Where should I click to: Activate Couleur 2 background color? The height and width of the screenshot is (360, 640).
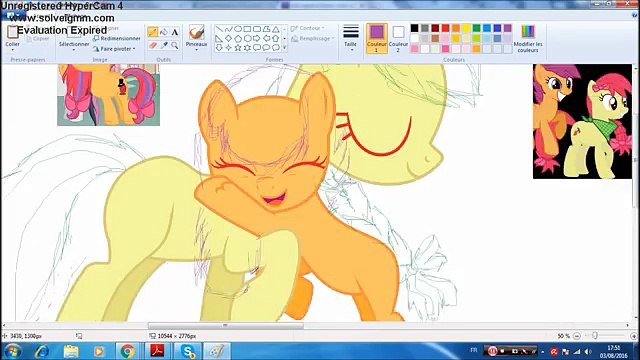(x=398, y=38)
